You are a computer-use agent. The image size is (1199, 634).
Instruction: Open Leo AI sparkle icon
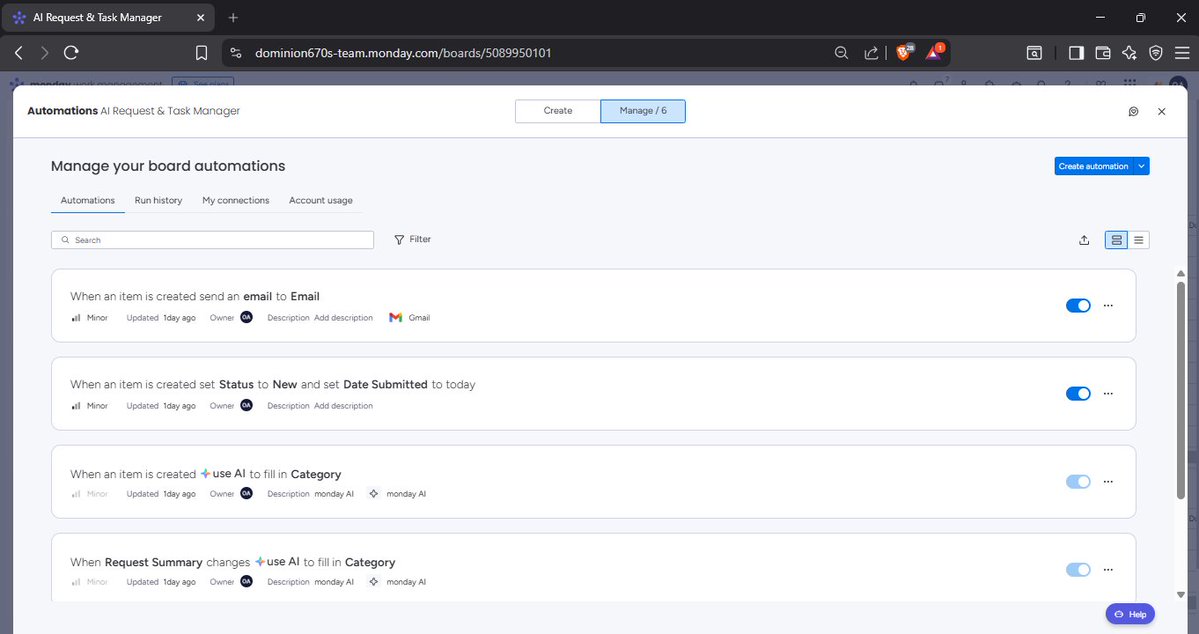[x=1129, y=53]
